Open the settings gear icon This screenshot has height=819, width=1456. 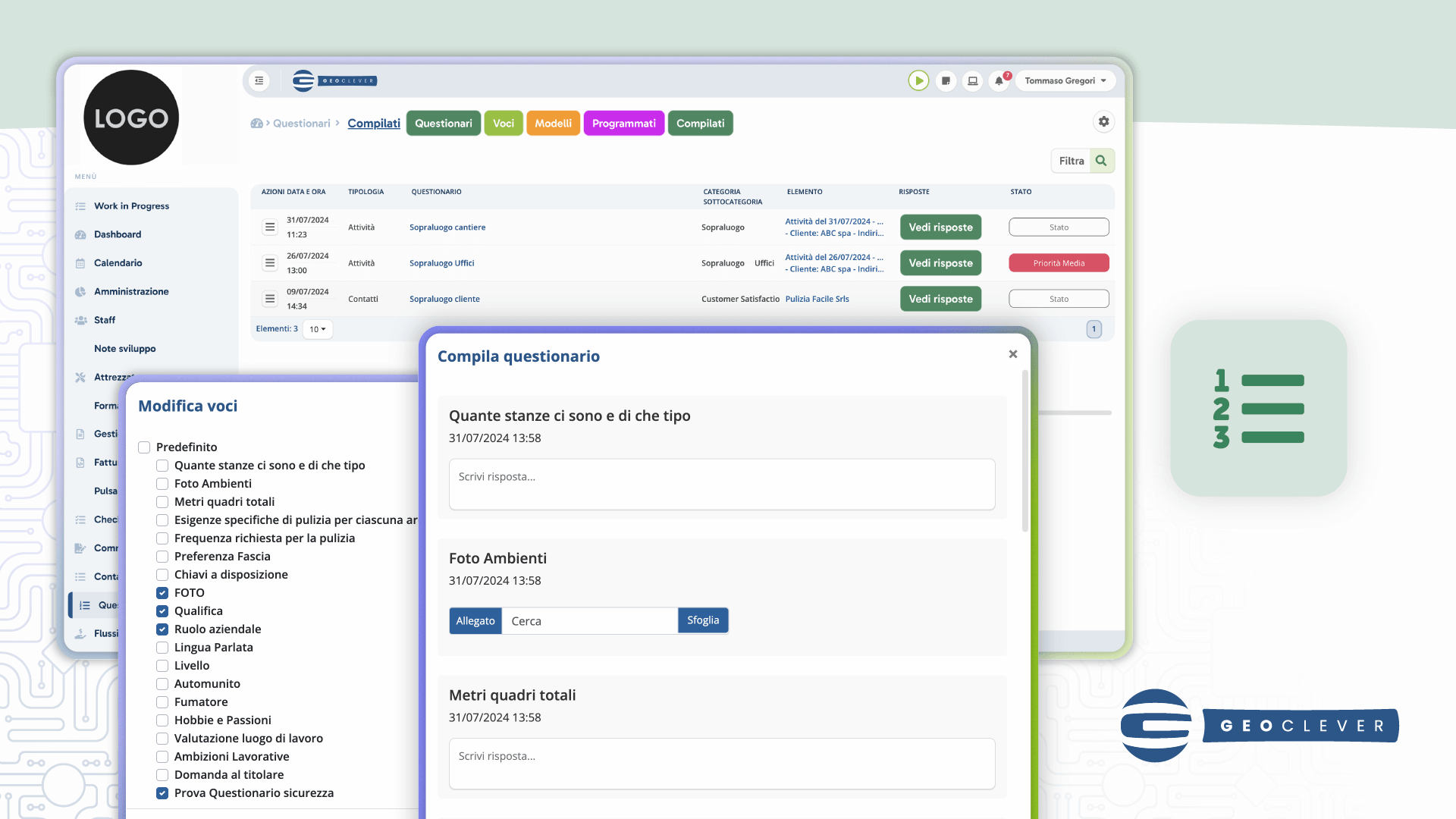(x=1103, y=121)
